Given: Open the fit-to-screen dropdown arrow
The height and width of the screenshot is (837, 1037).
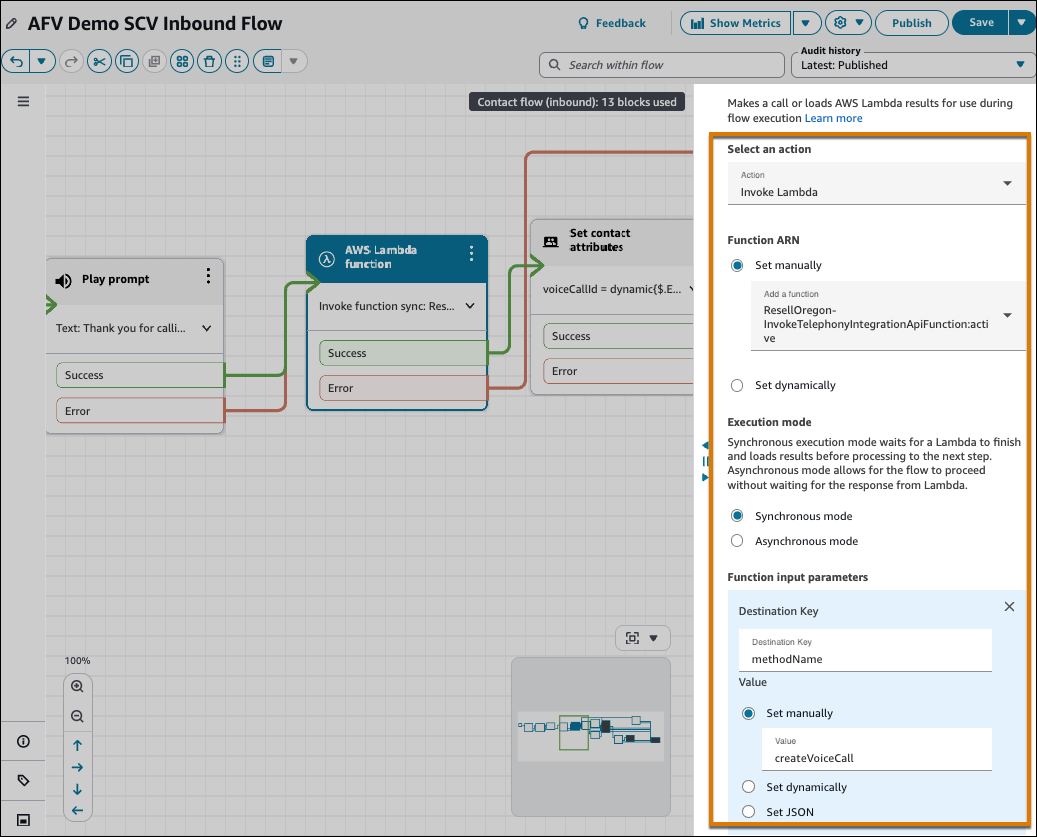Looking at the screenshot, I should point(653,638).
